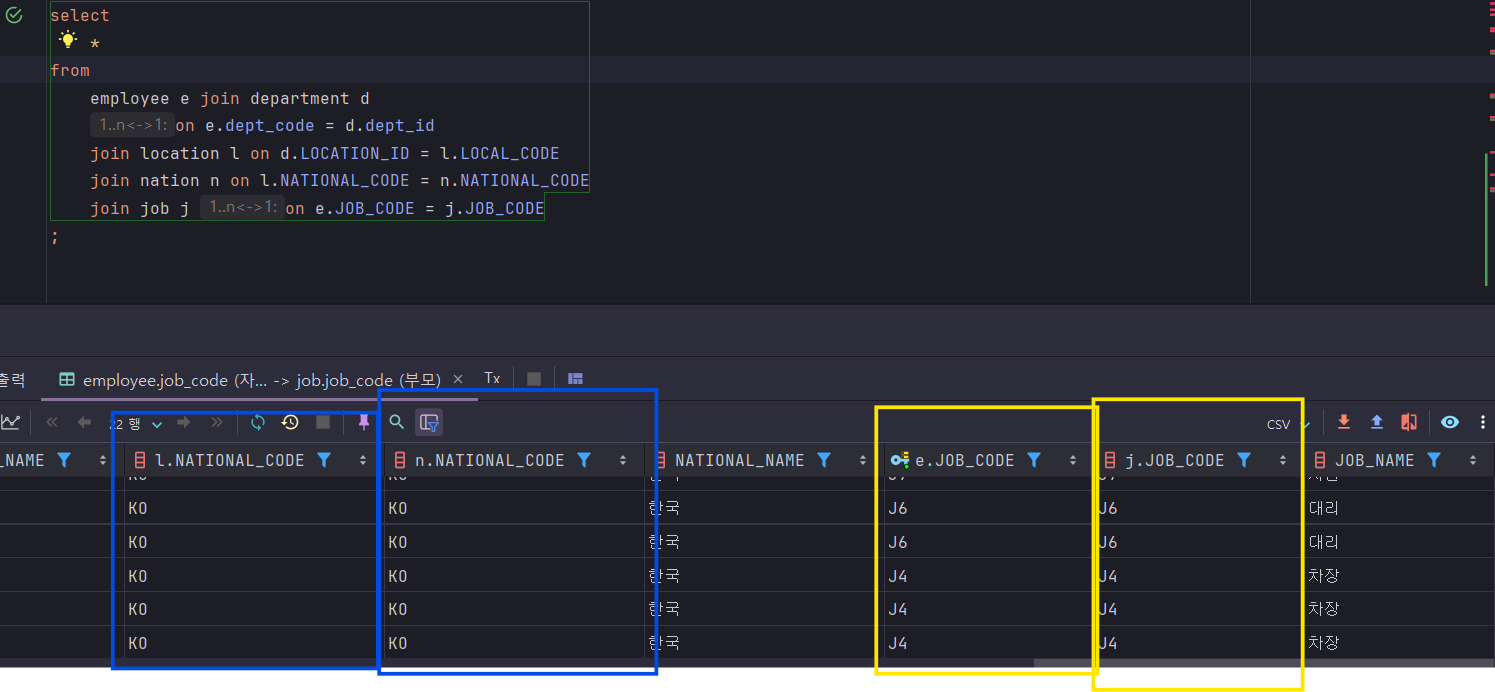Click the download export data icon
This screenshot has width=1495, height=692.
click(1344, 422)
